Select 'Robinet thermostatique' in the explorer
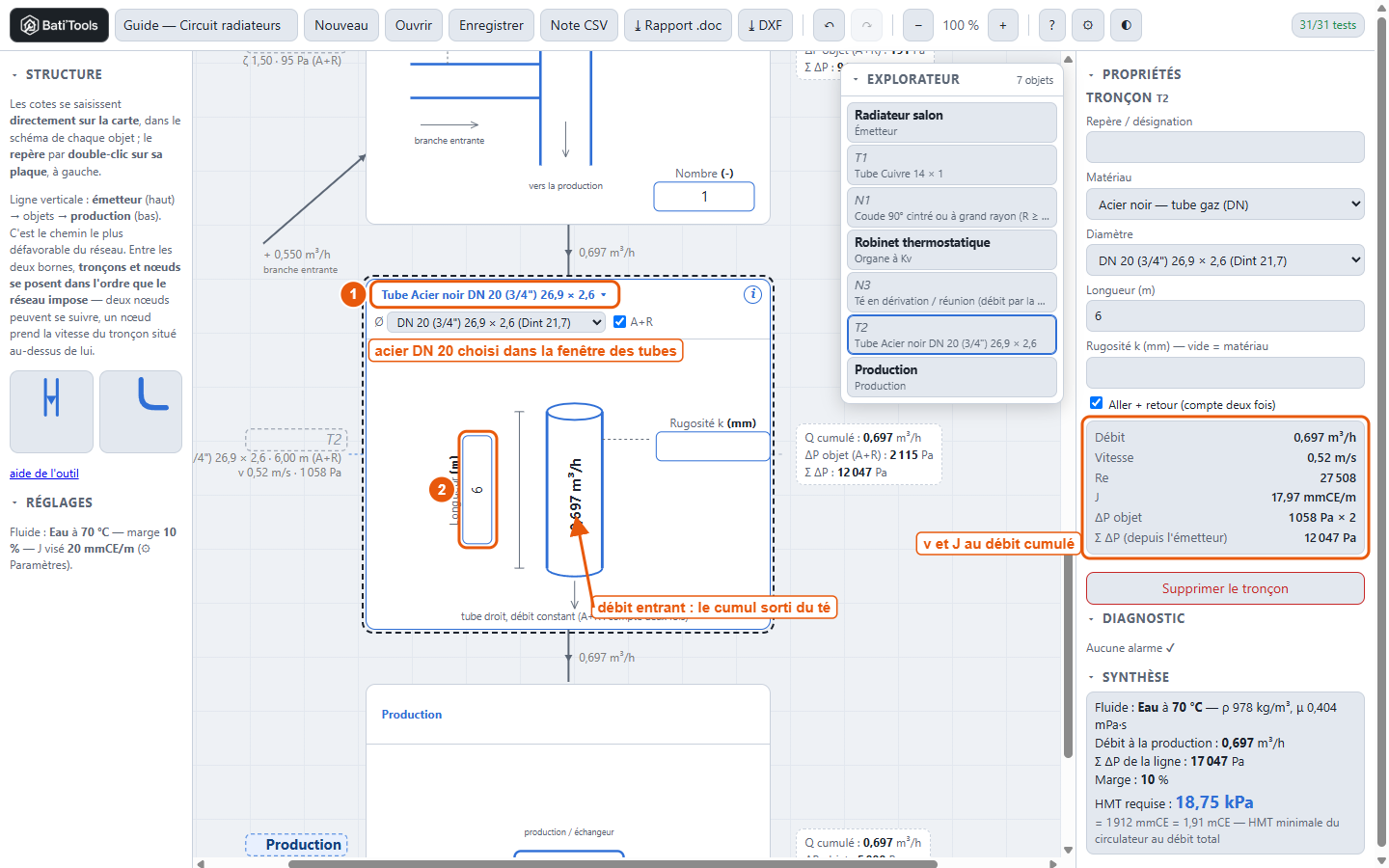 point(951,250)
